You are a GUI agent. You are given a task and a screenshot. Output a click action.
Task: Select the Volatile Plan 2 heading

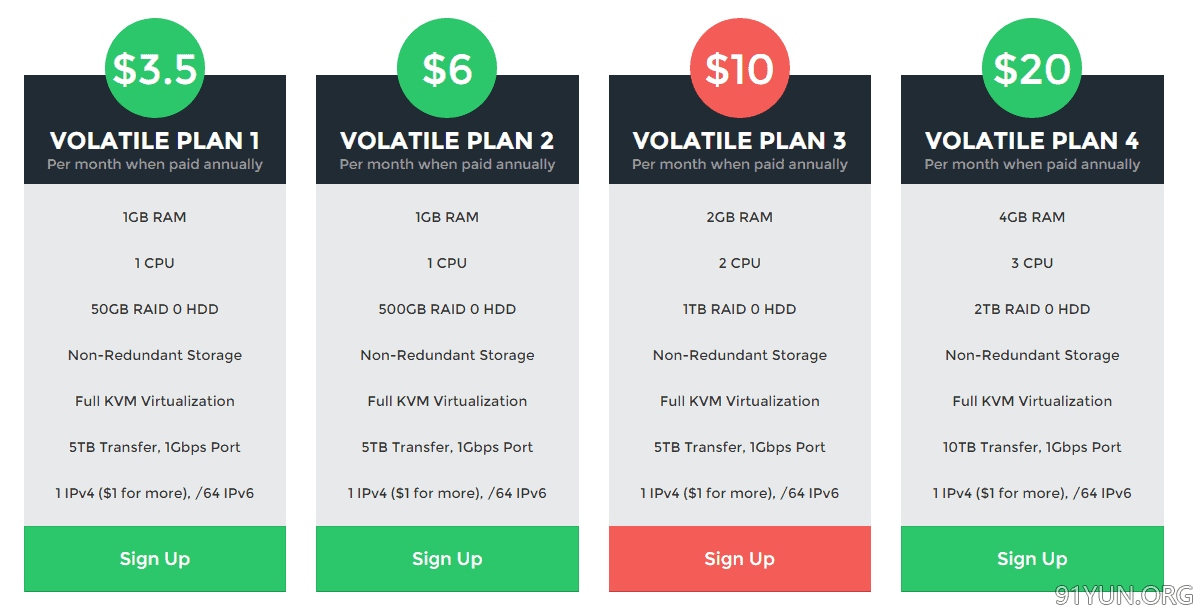[x=447, y=140]
